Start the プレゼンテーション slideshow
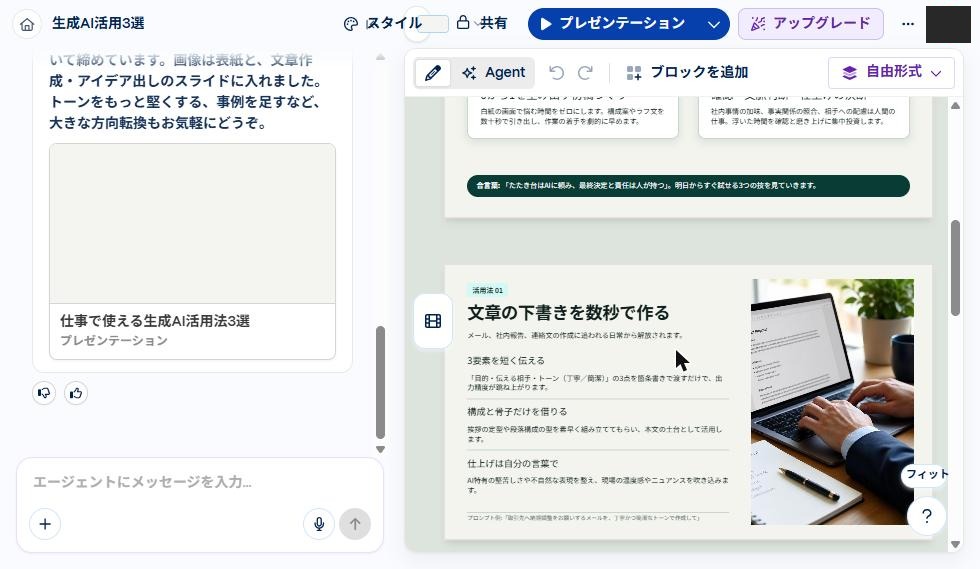Viewport: 980px width, 569px height. tap(613, 24)
